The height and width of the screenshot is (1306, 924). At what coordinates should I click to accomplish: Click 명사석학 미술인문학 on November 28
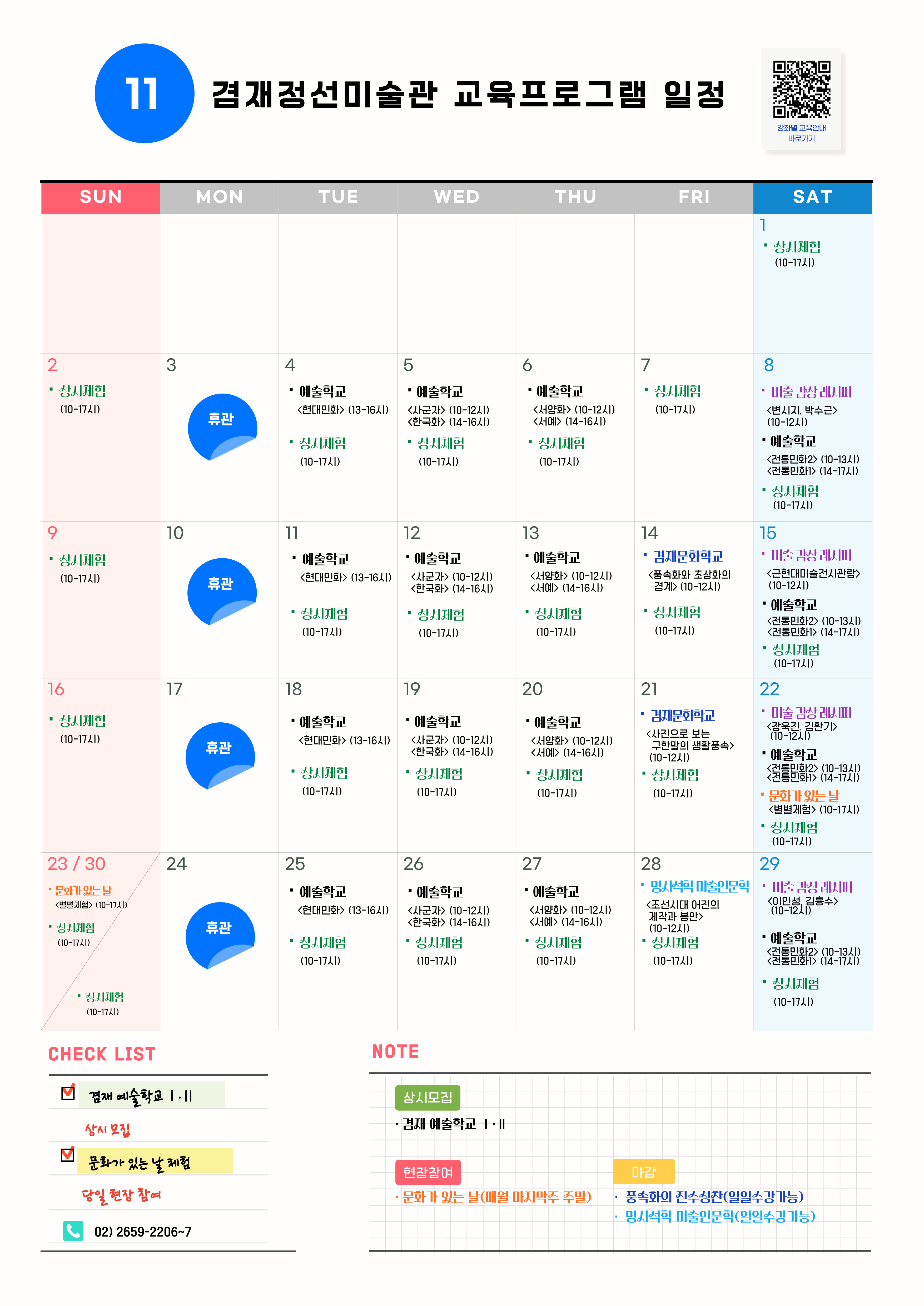coord(700,886)
